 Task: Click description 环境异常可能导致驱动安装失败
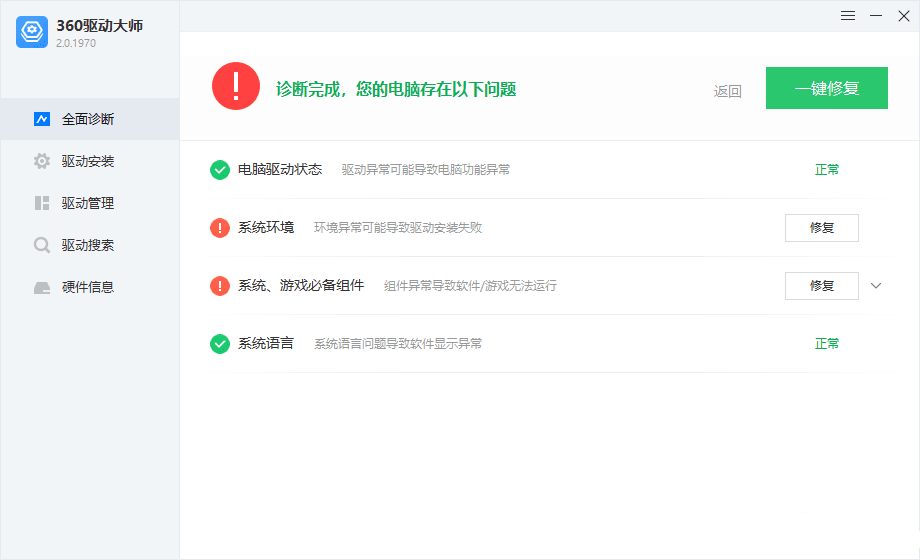pyautogui.click(x=398, y=228)
